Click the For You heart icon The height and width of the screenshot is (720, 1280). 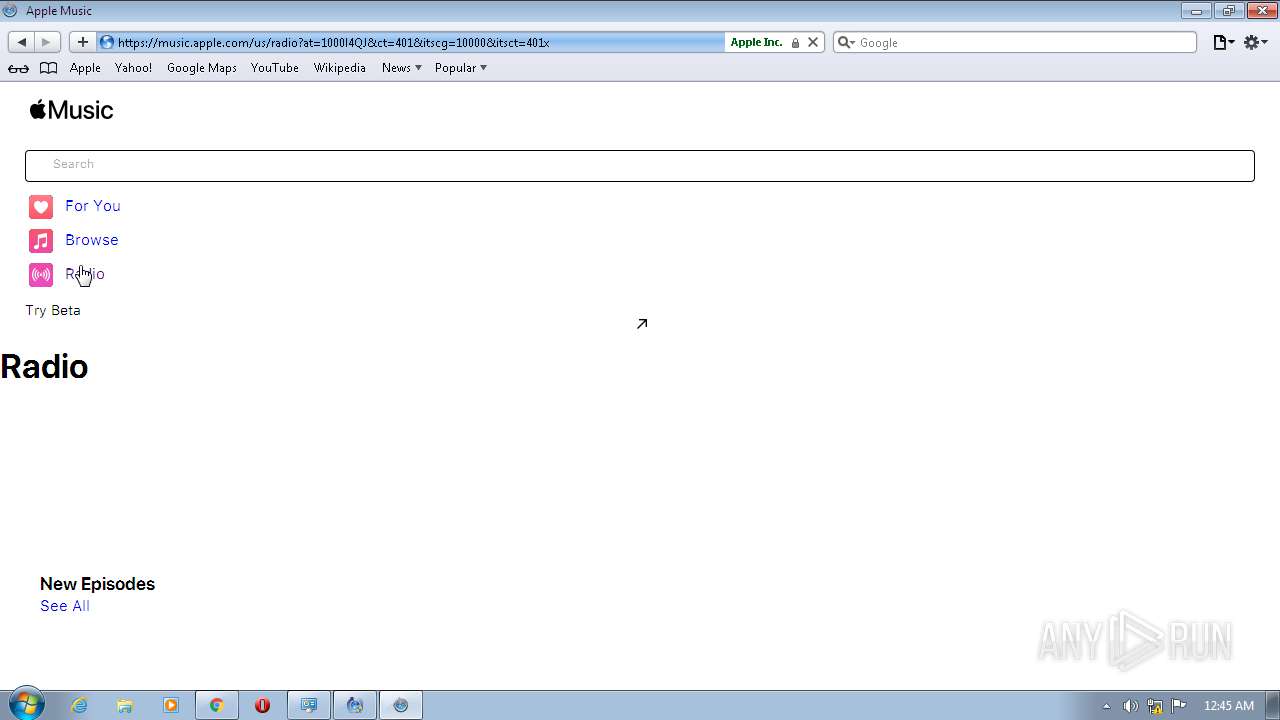[41, 207]
